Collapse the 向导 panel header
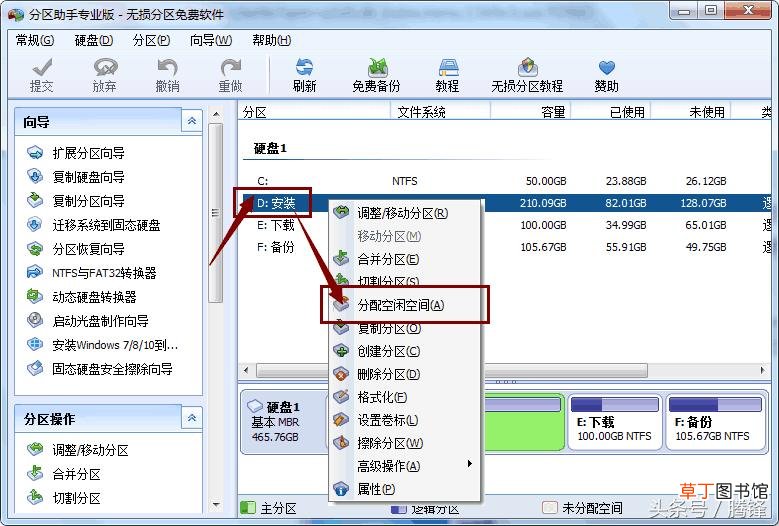 192,121
